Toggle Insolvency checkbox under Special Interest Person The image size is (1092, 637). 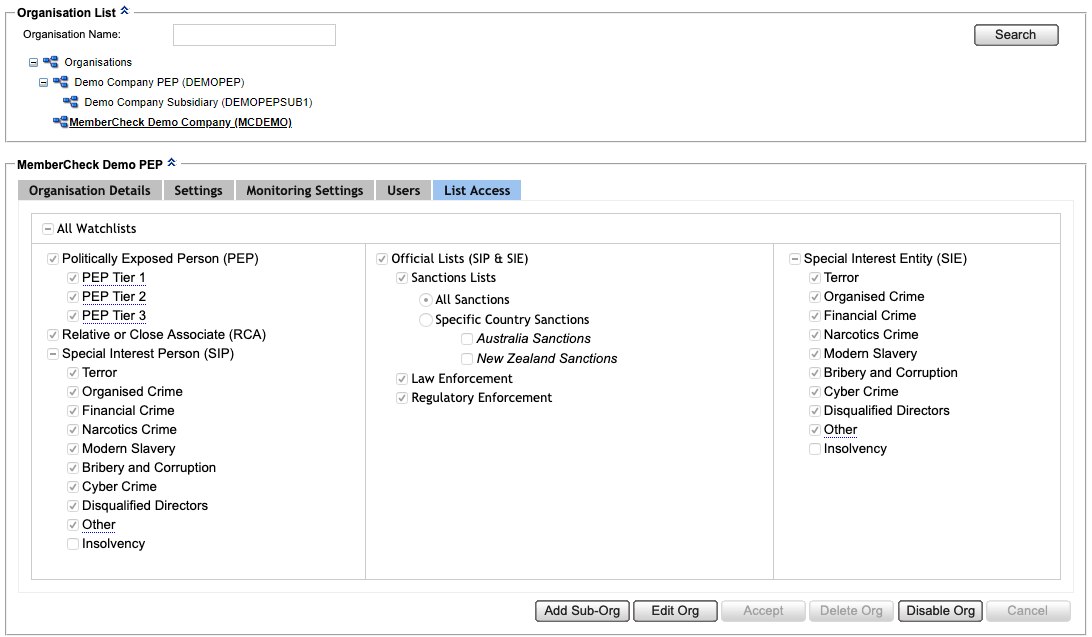(72, 544)
